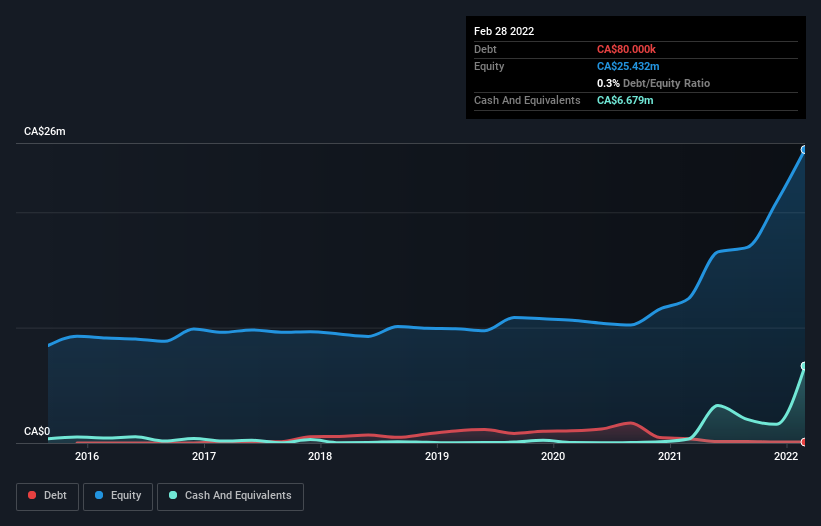The width and height of the screenshot is (821, 526).
Task: Click the tooltip's Debt row label
Action: pyautogui.click(x=485, y=49)
